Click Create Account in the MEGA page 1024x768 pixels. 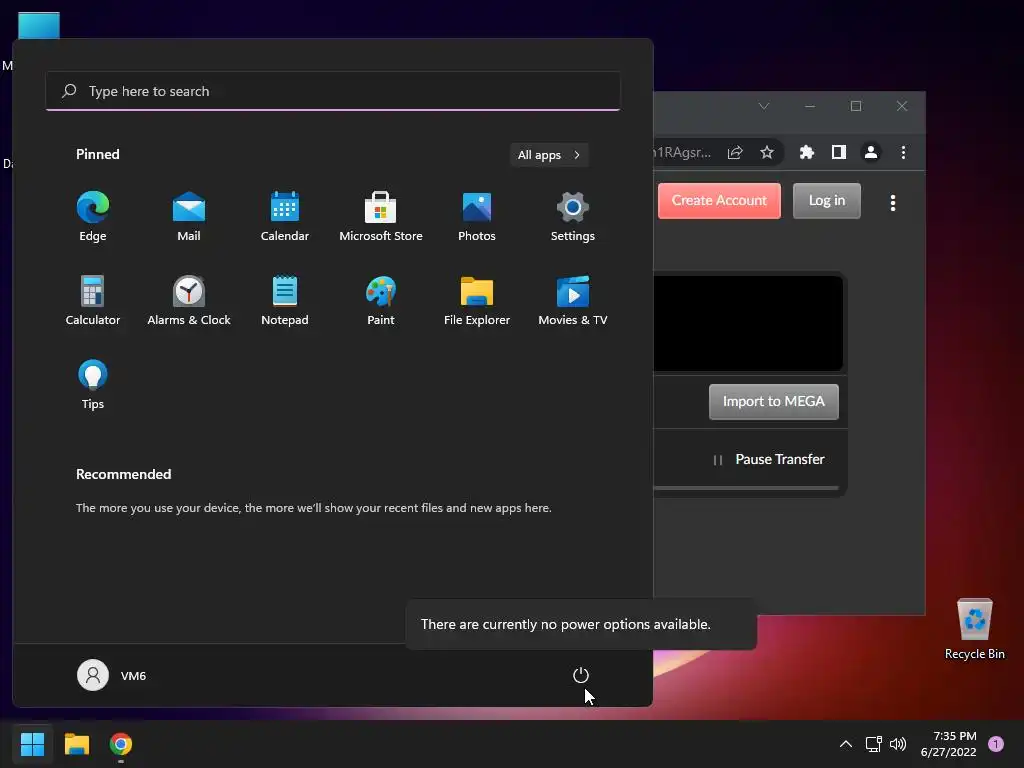(719, 200)
